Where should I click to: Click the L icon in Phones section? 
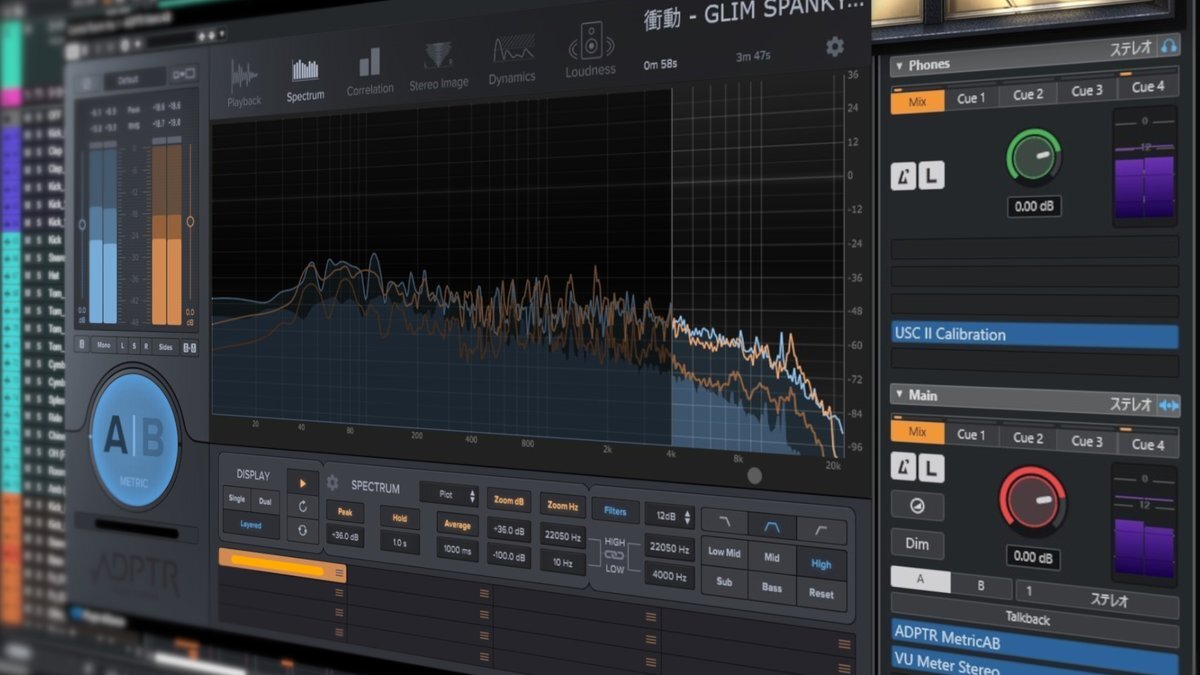(931, 177)
